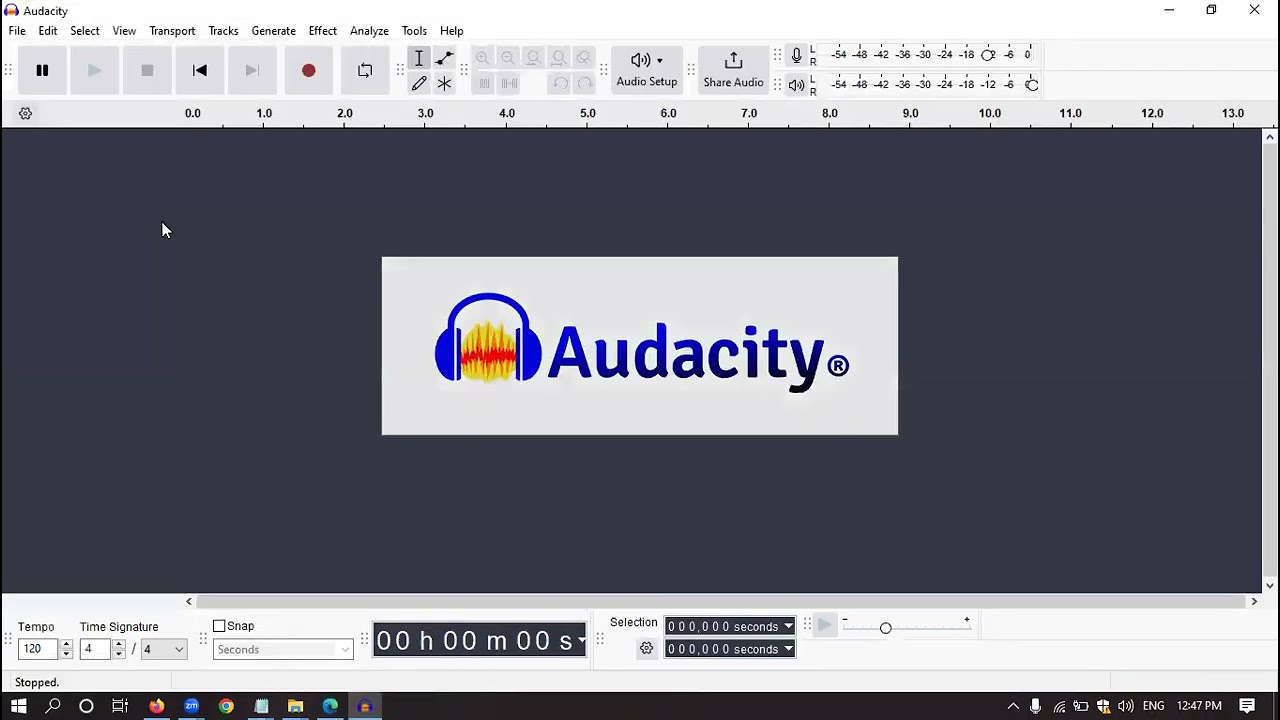Viewport: 1280px width, 720px height.
Task: Open time display format dropdown arrow
Action: click(x=581, y=640)
